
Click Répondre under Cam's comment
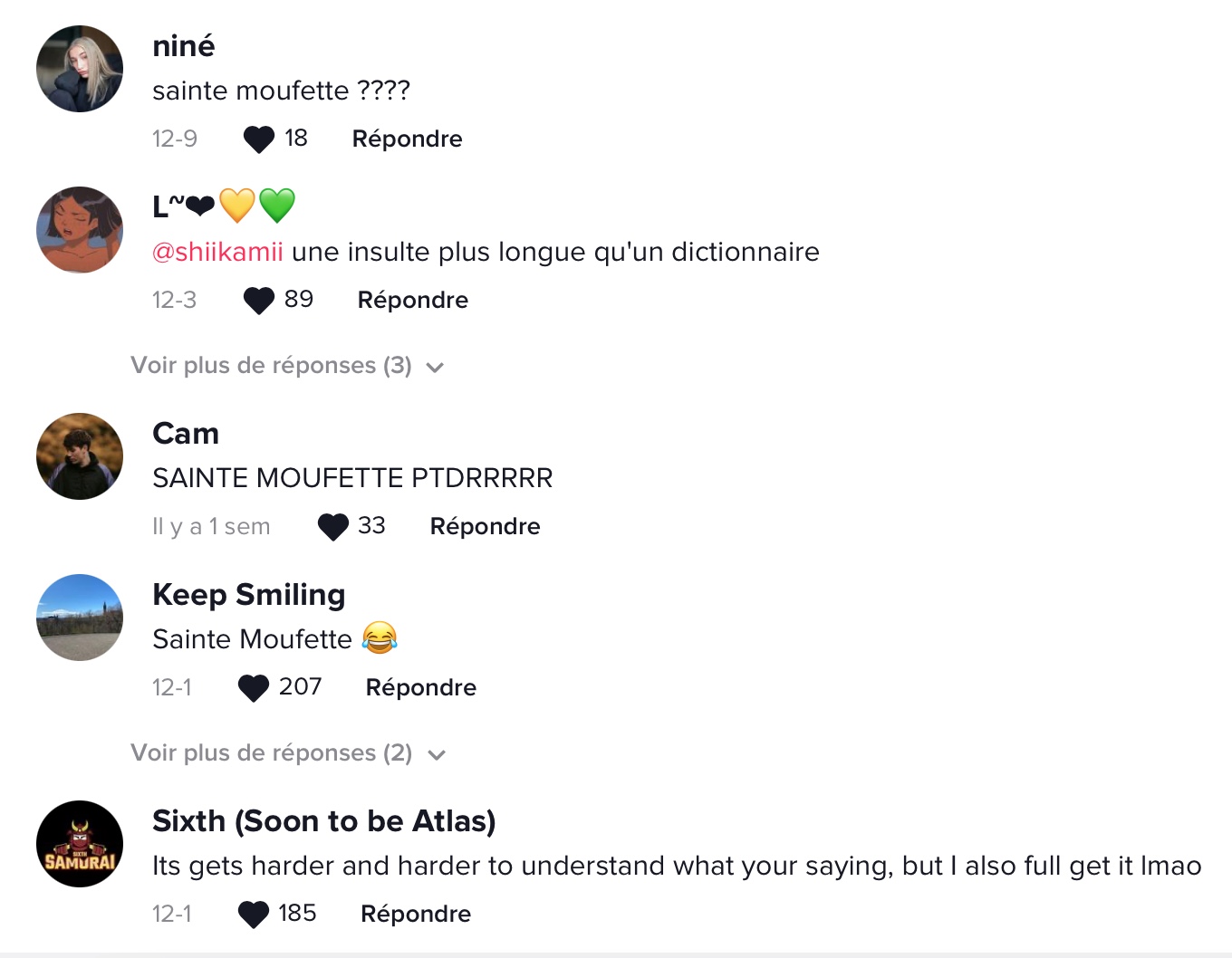(x=486, y=526)
